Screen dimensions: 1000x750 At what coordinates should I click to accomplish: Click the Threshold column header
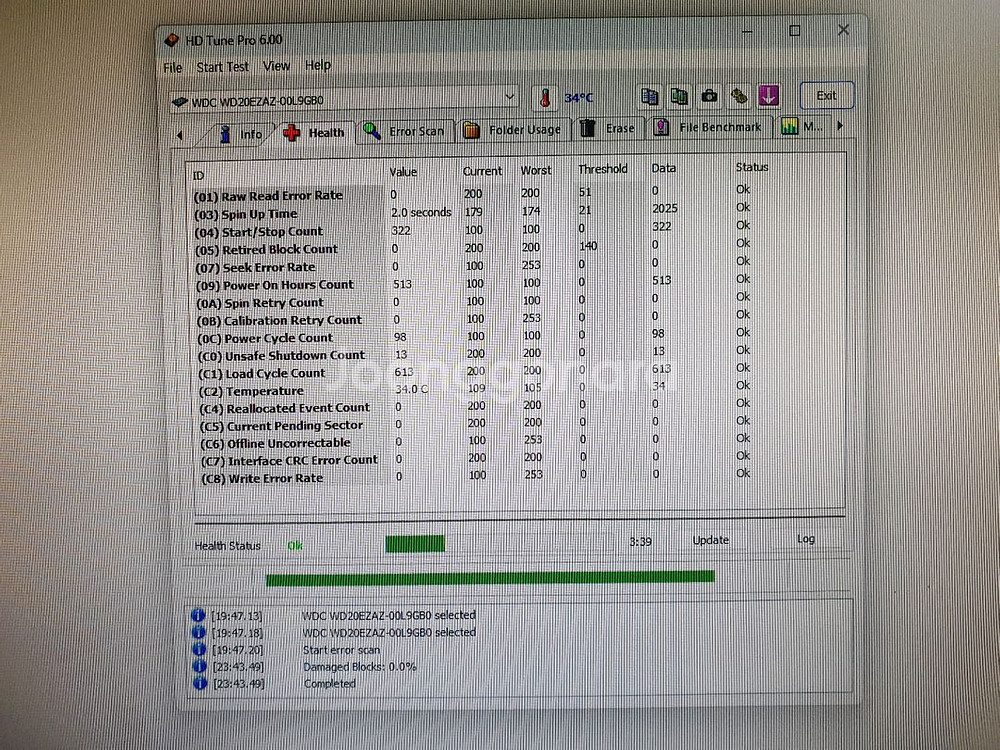[x=603, y=169]
